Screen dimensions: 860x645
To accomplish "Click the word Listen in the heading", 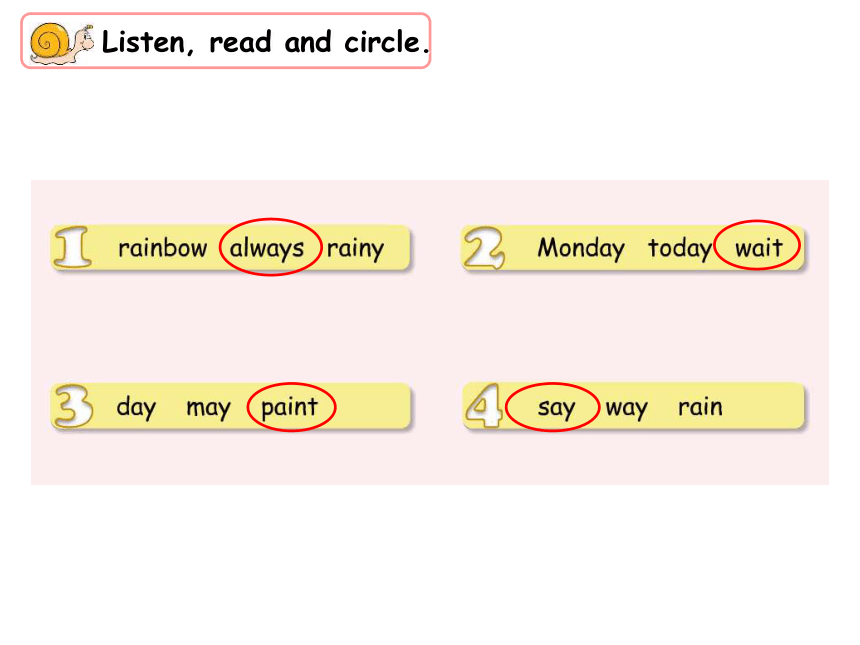I will [144, 42].
